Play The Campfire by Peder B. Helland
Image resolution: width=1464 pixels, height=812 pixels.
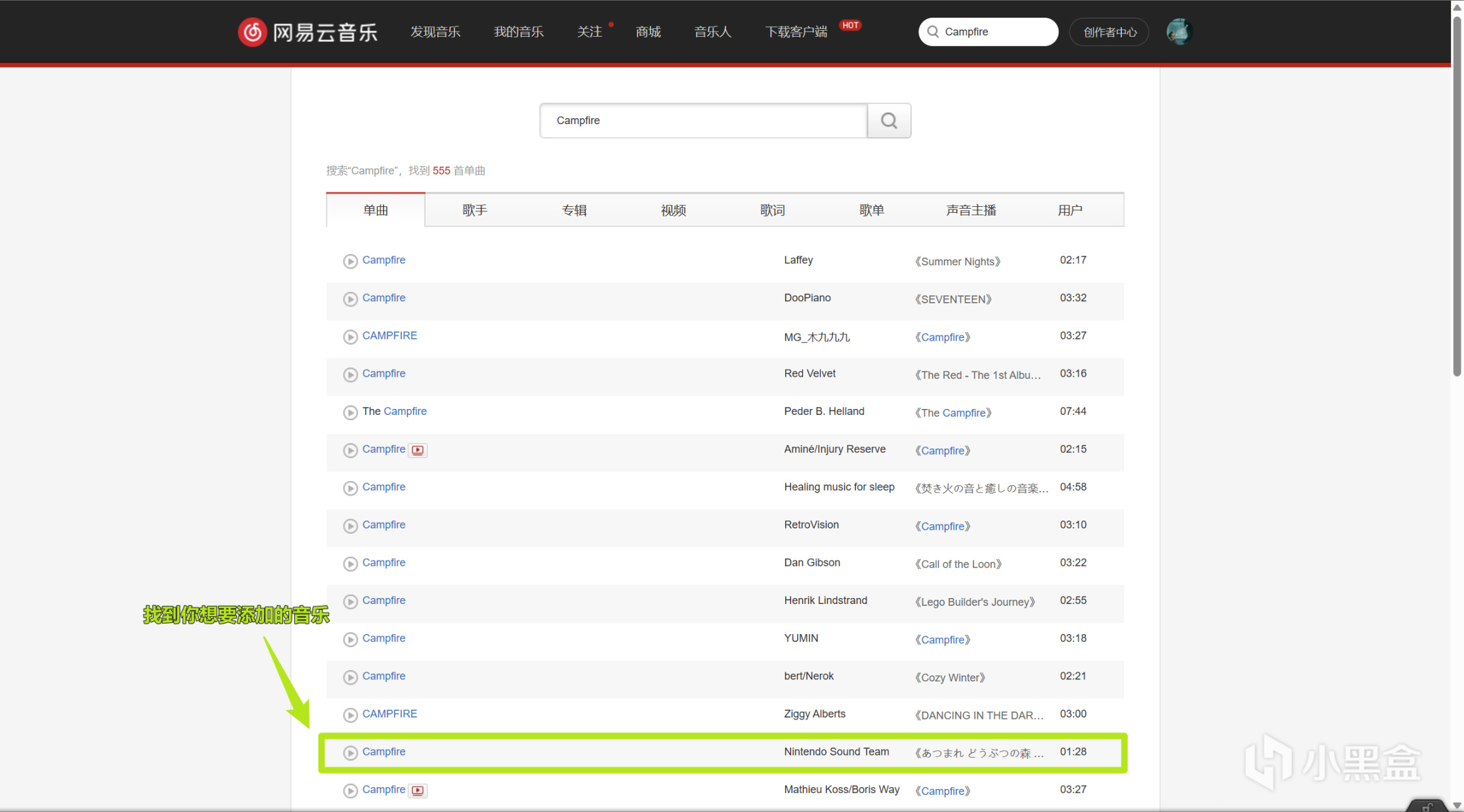coord(351,413)
